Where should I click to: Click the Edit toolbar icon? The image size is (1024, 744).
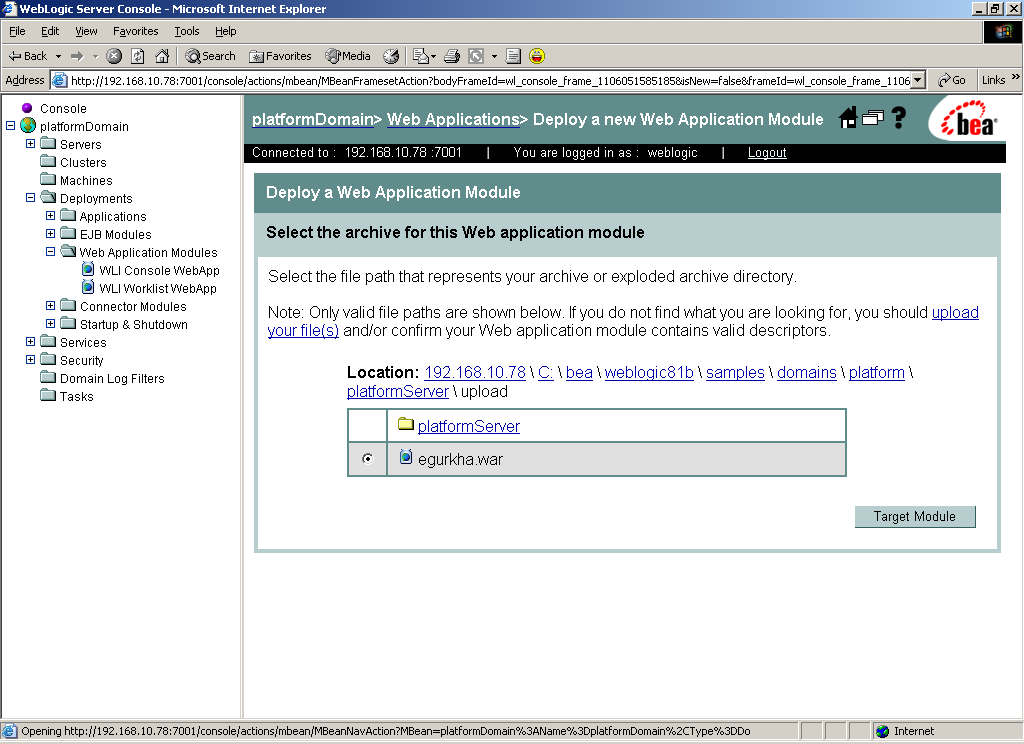pyautogui.click(x=476, y=56)
